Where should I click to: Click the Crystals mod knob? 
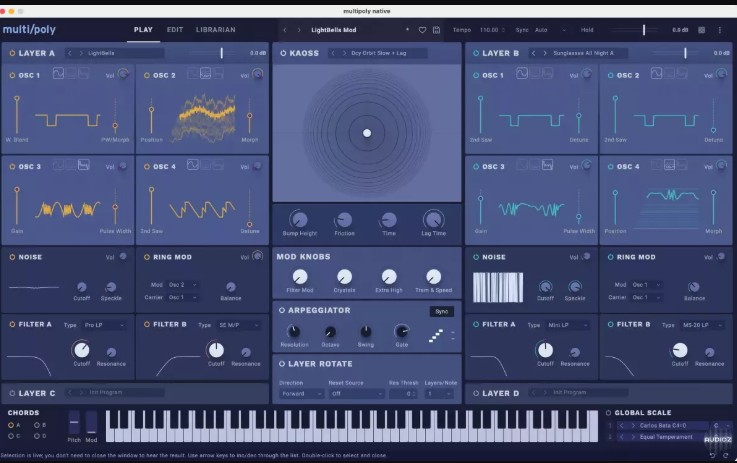pyautogui.click(x=345, y=277)
